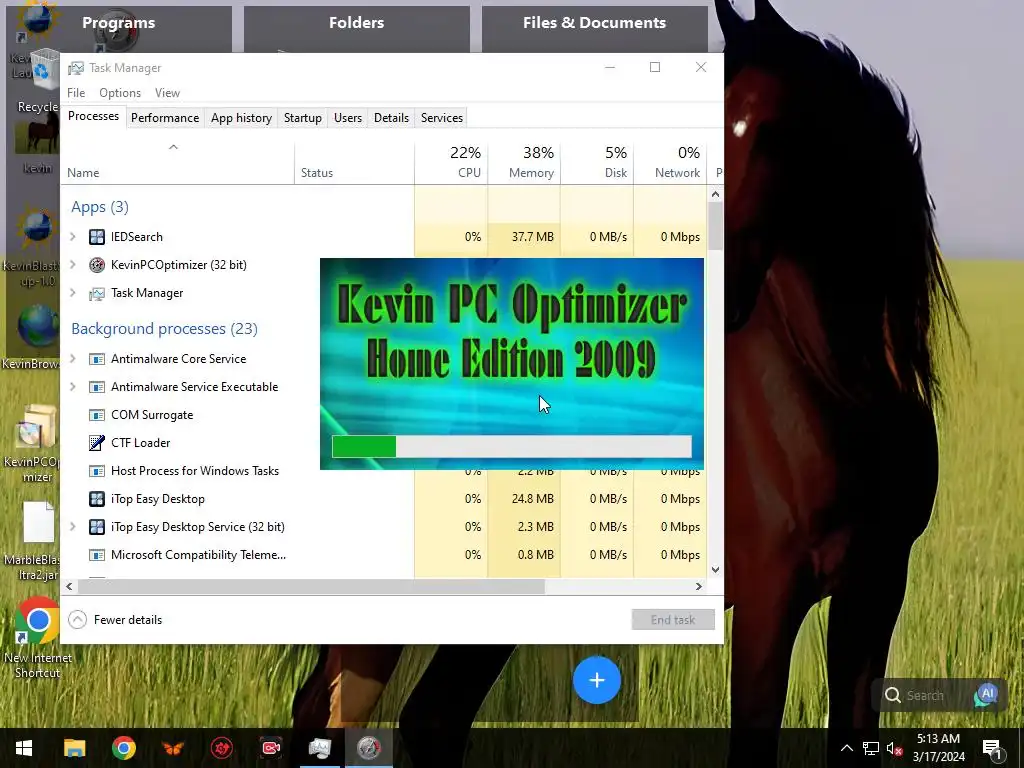Click Host Process for Windows Tasks icon
1024x768 pixels.
click(97, 471)
